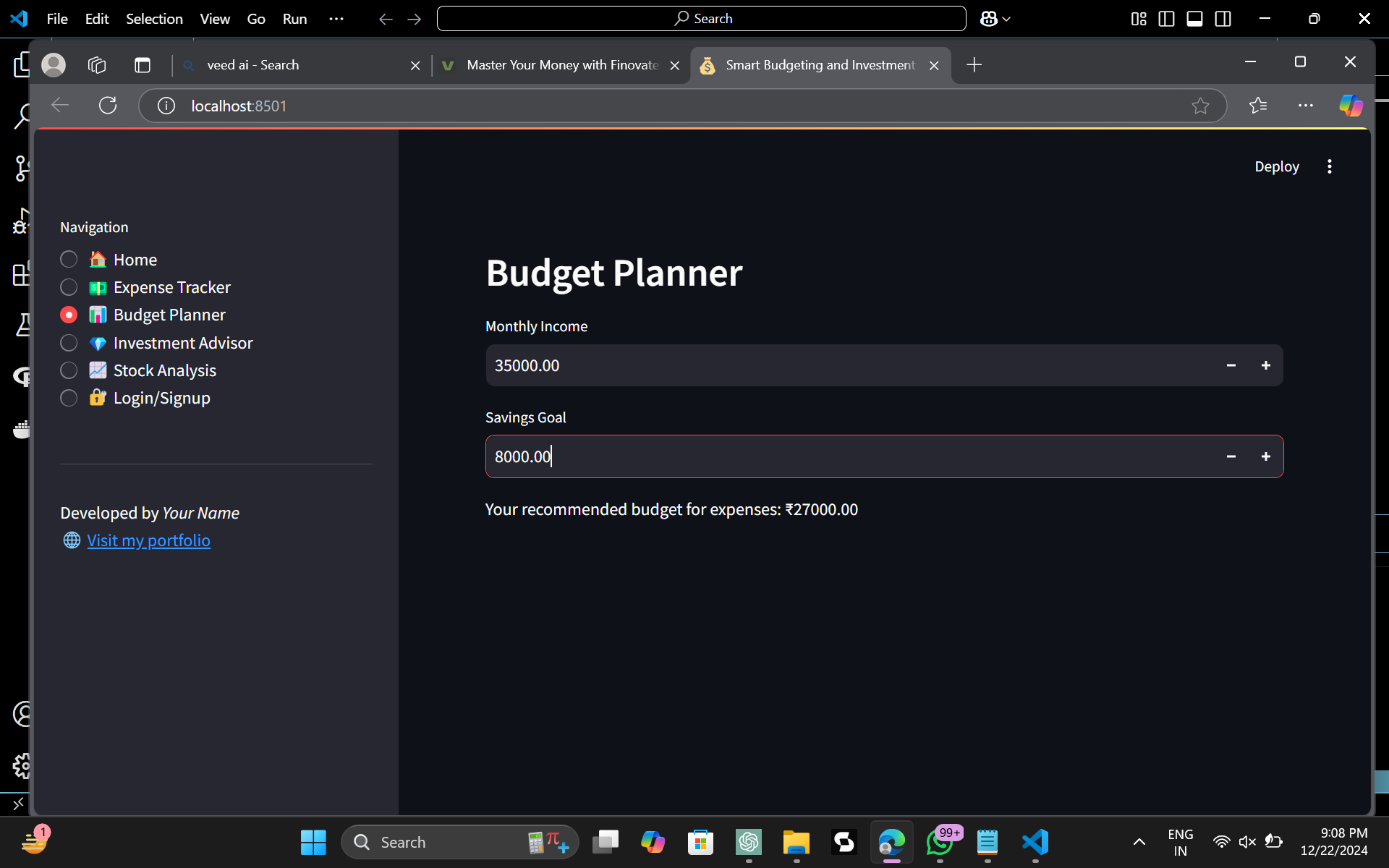The height and width of the screenshot is (868, 1389).
Task: Open the Selection menu
Action: [x=154, y=19]
